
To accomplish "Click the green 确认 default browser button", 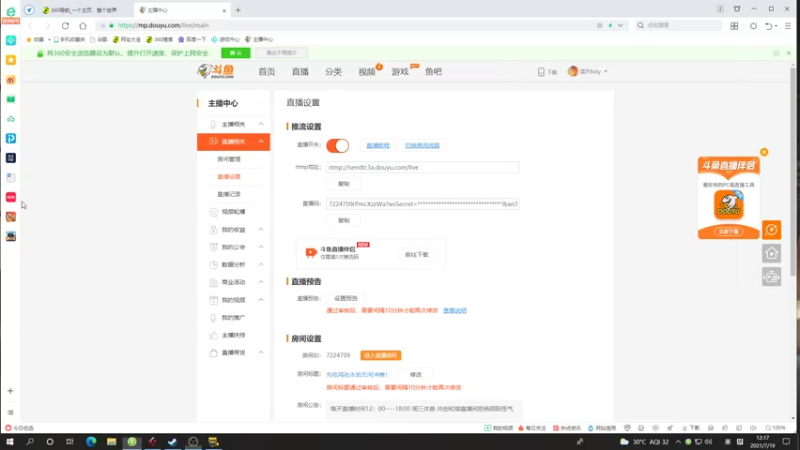I will coord(236,53).
